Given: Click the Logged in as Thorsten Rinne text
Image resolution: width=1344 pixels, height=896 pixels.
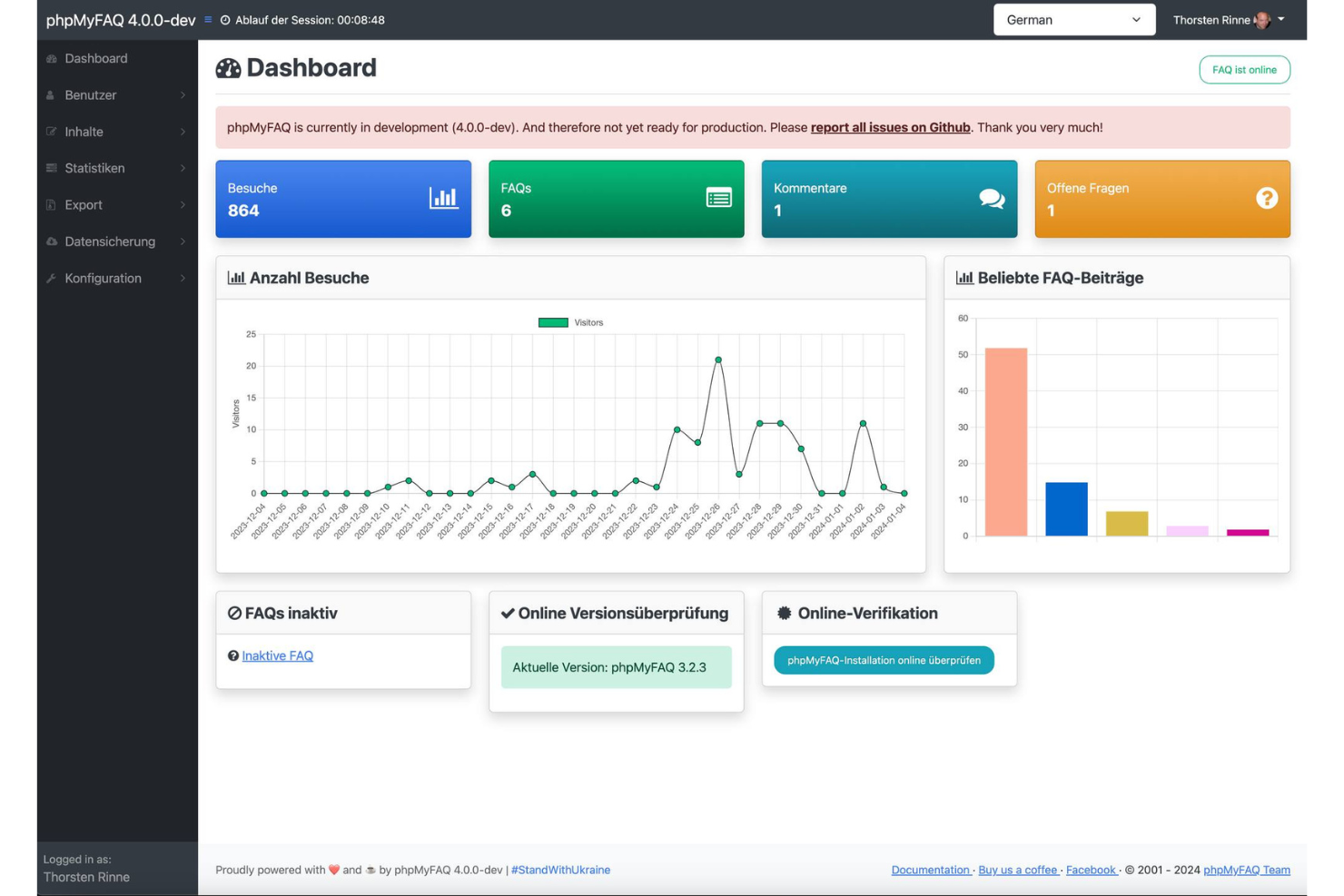Looking at the screenshot, I should coord(86,868).
